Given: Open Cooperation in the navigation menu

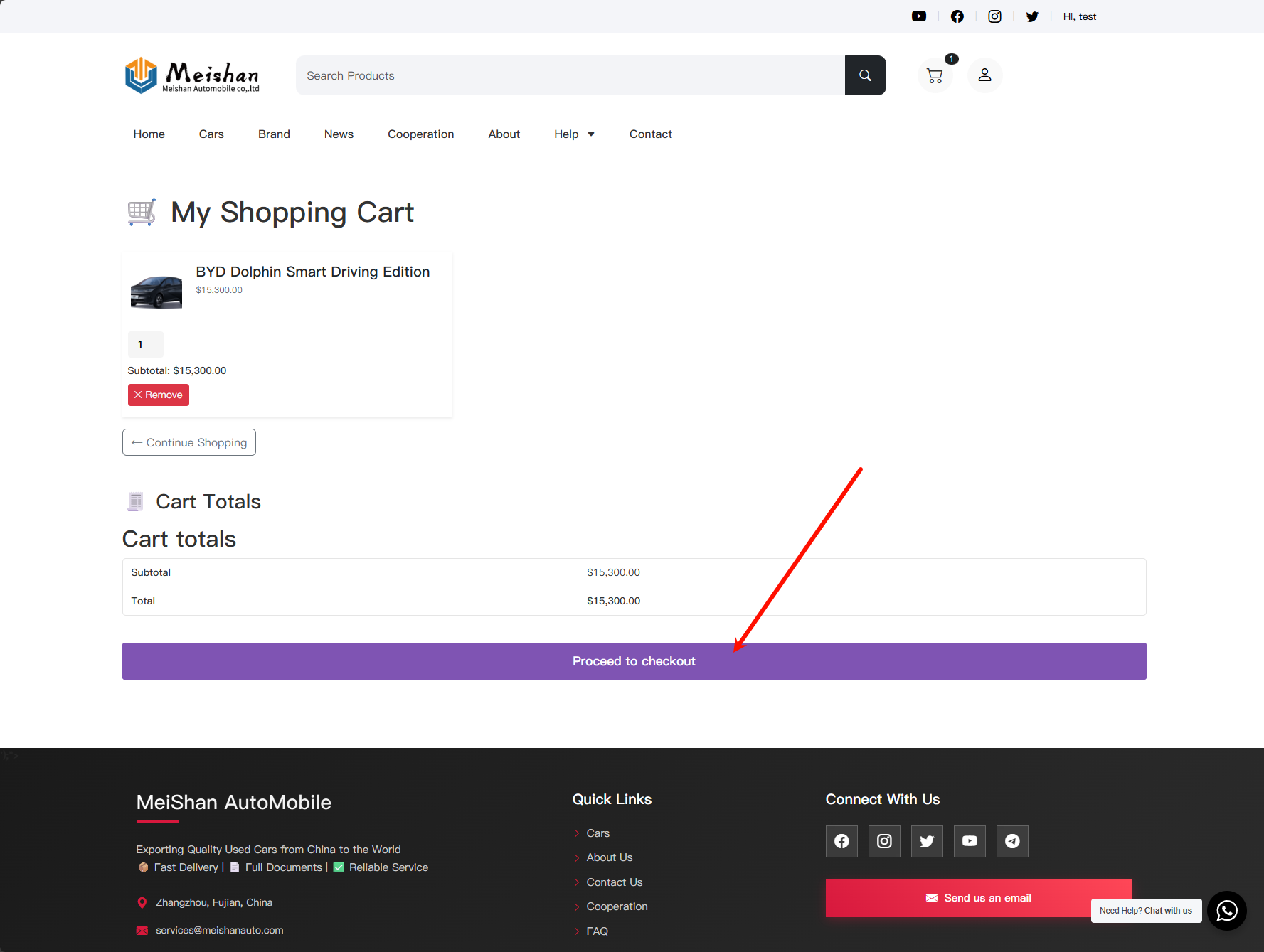Looking at the screenshot, I should 420,134.
